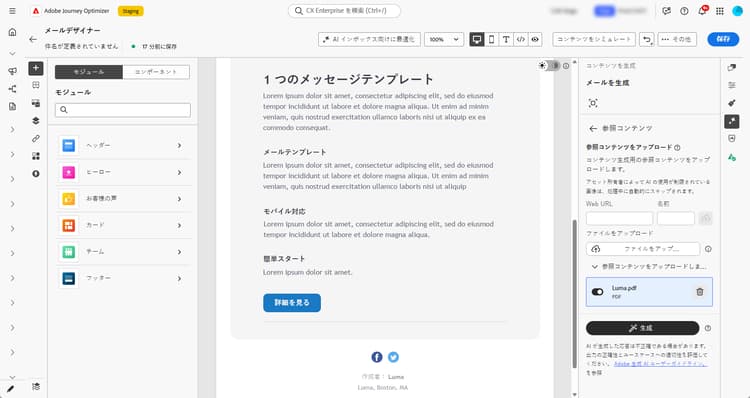The width and height of the screenshot is (750, 398).
Task: Expand the ヒーロー module row
Action: pyautogui.click(x=124, y=172)
